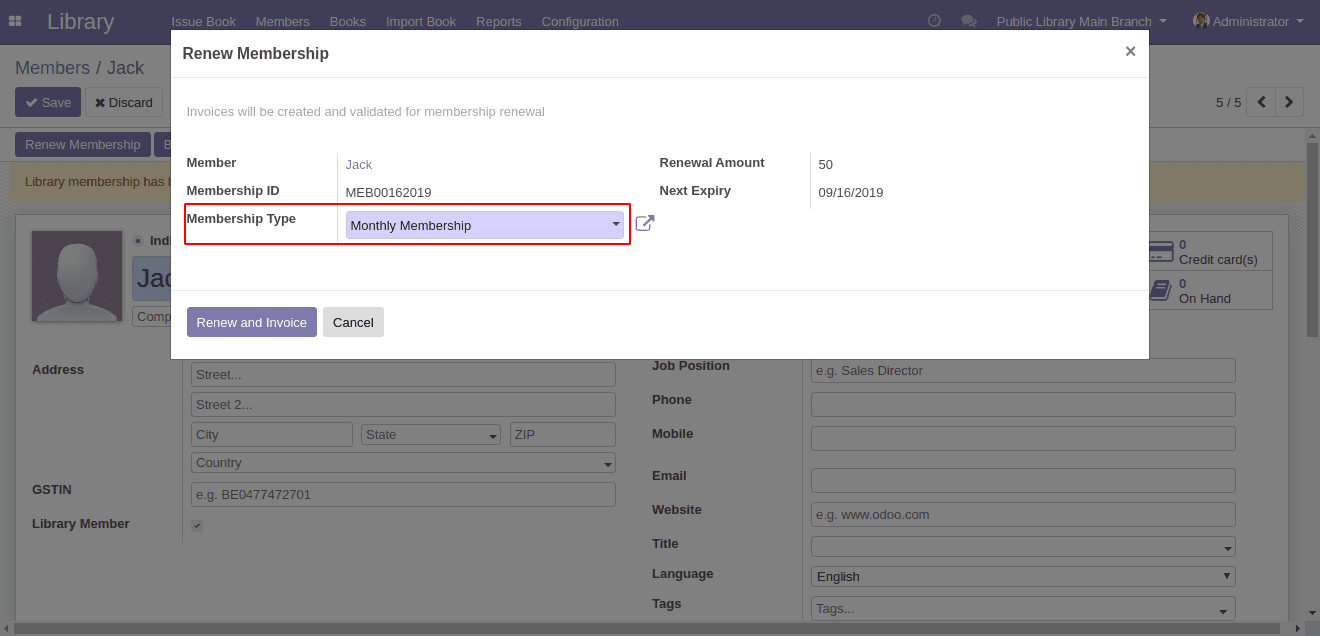
Task: Click Renew and Invoice button
Action: (251, 322)
